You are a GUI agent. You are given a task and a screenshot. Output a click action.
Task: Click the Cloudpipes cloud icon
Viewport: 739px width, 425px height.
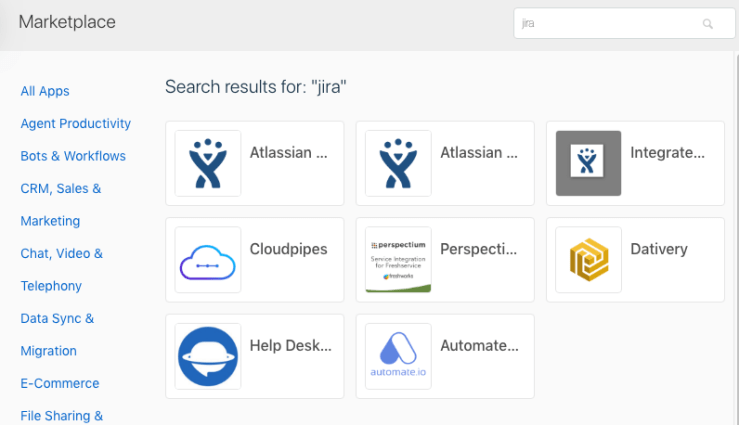[208, 260]
